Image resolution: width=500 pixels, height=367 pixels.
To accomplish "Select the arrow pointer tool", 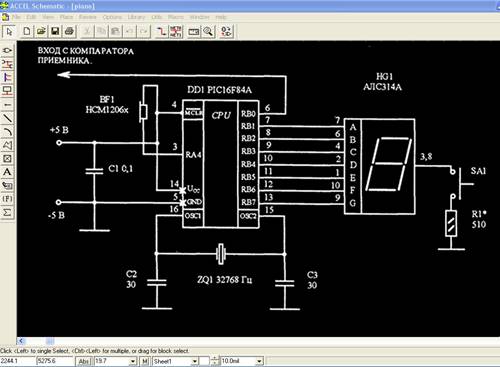I will point(9,32).
